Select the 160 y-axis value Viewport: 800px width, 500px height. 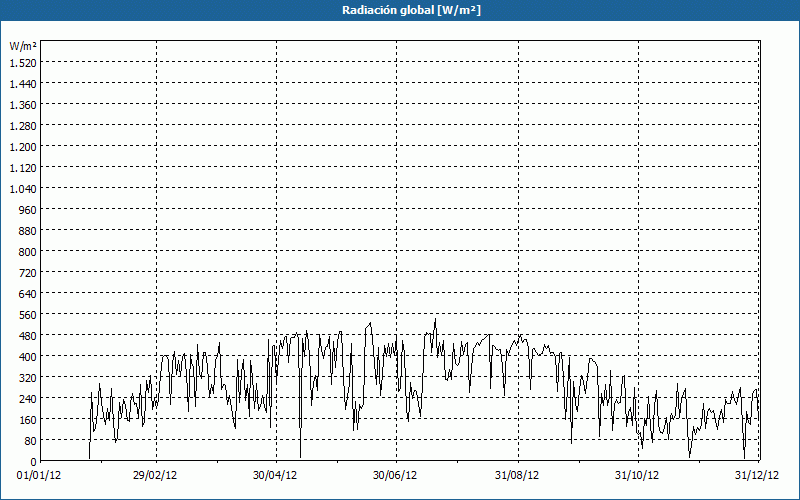point(28,420)
